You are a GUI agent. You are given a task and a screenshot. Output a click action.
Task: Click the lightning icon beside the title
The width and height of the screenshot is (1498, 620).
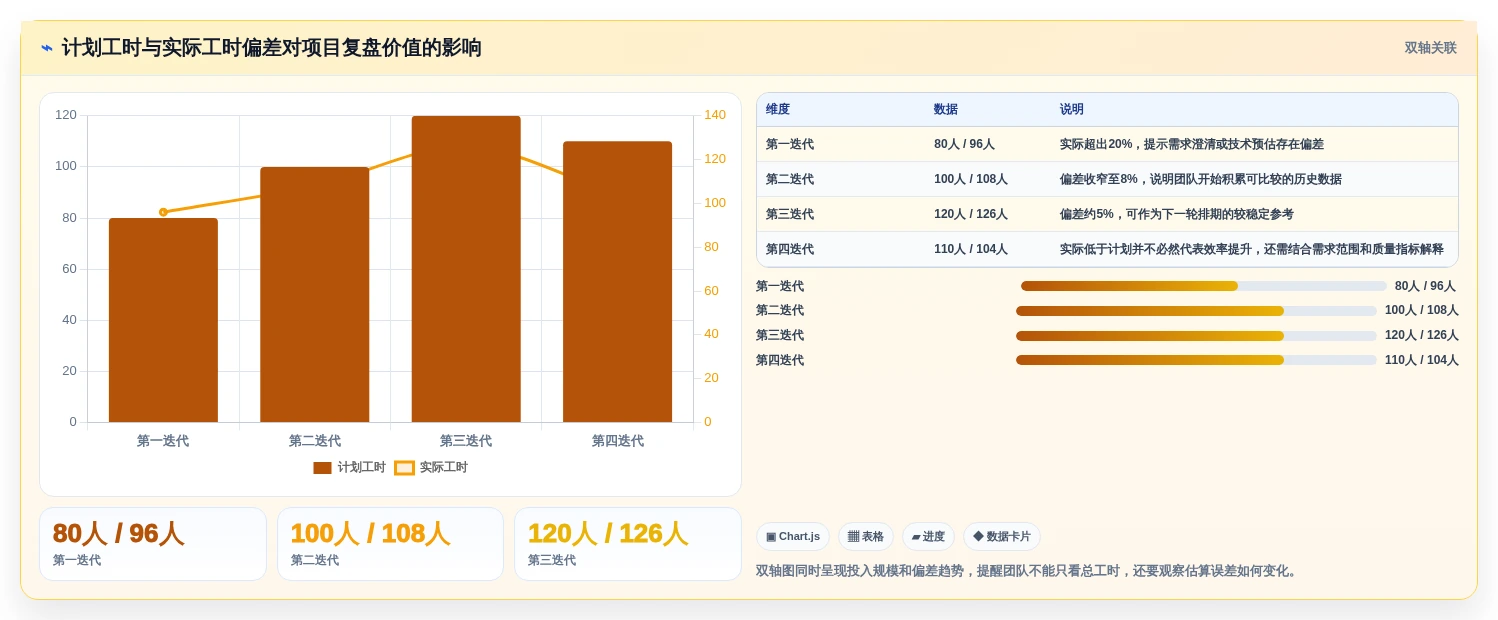click(x=47, y=48)
